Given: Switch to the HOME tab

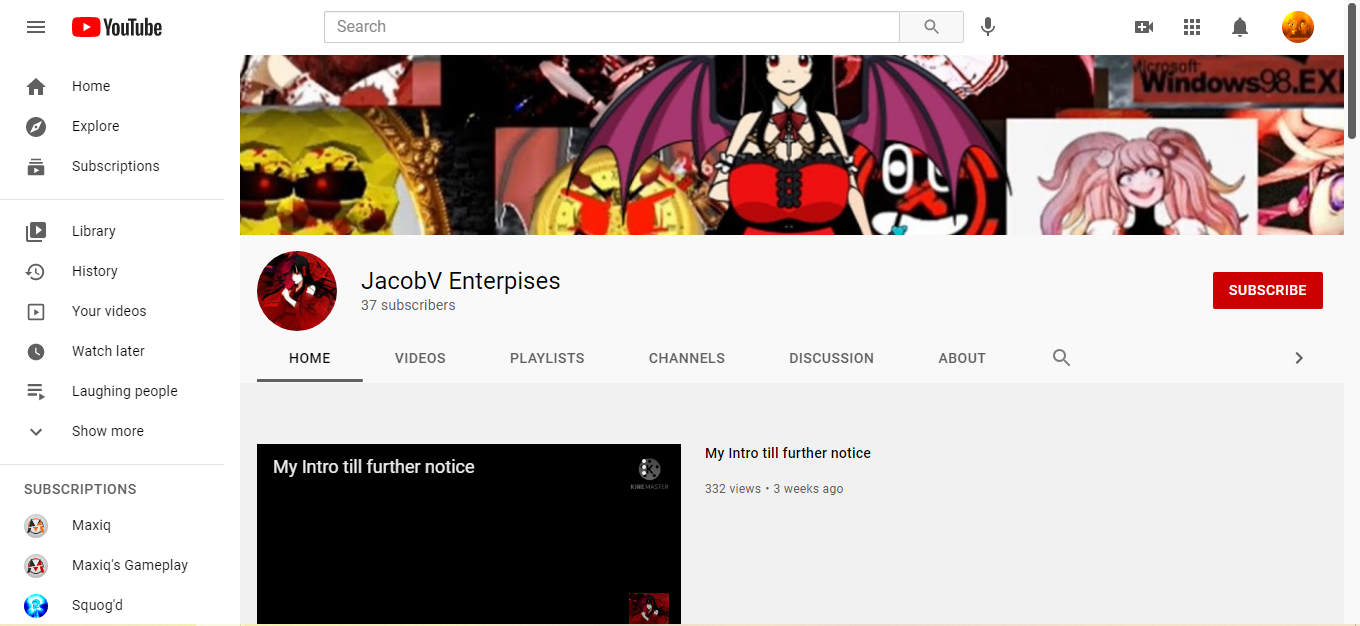Looking at the screenshot, I should [x=310, y=358].
